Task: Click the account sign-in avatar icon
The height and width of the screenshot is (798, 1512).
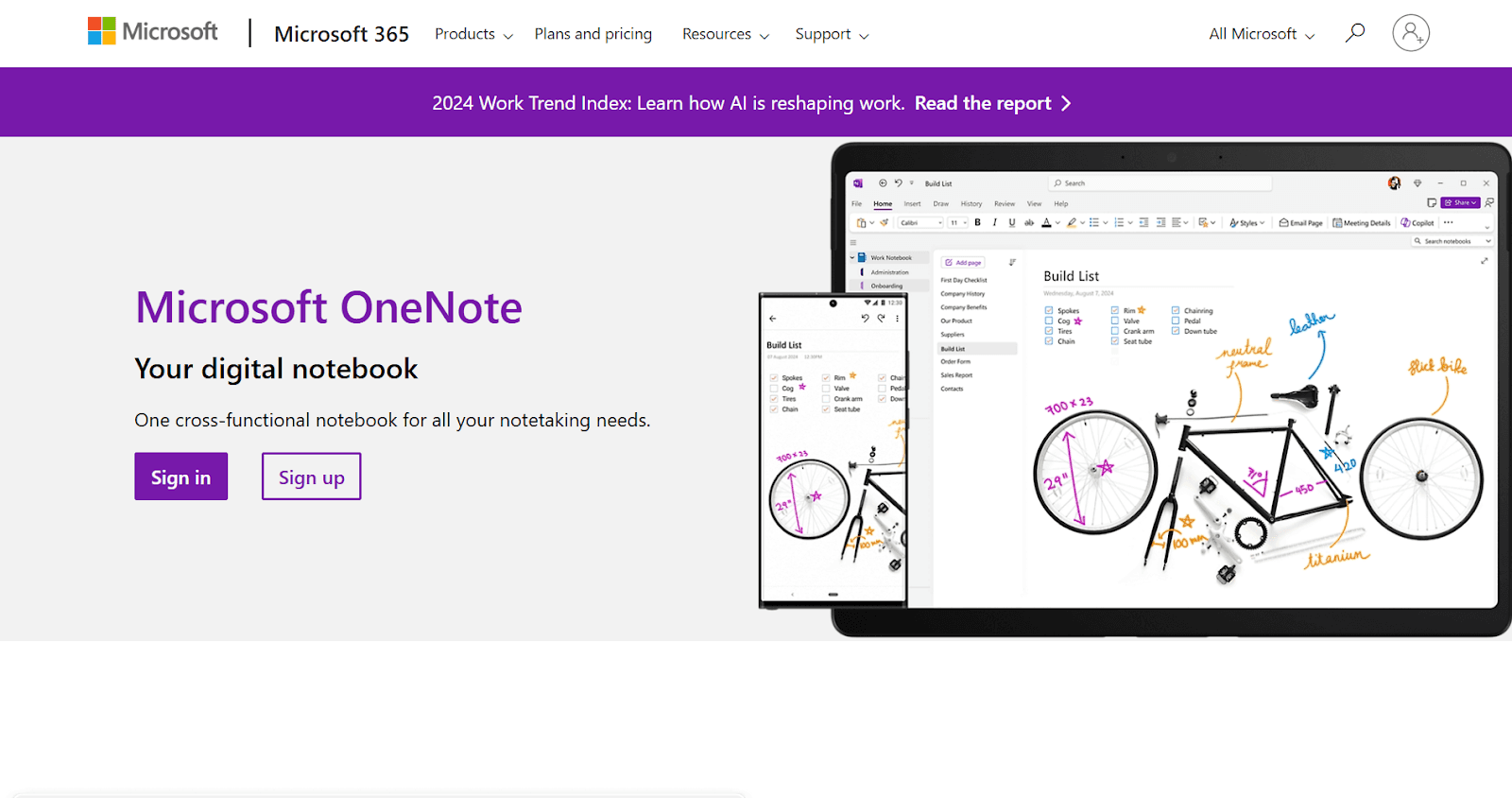Action: tap(1411, 33)
